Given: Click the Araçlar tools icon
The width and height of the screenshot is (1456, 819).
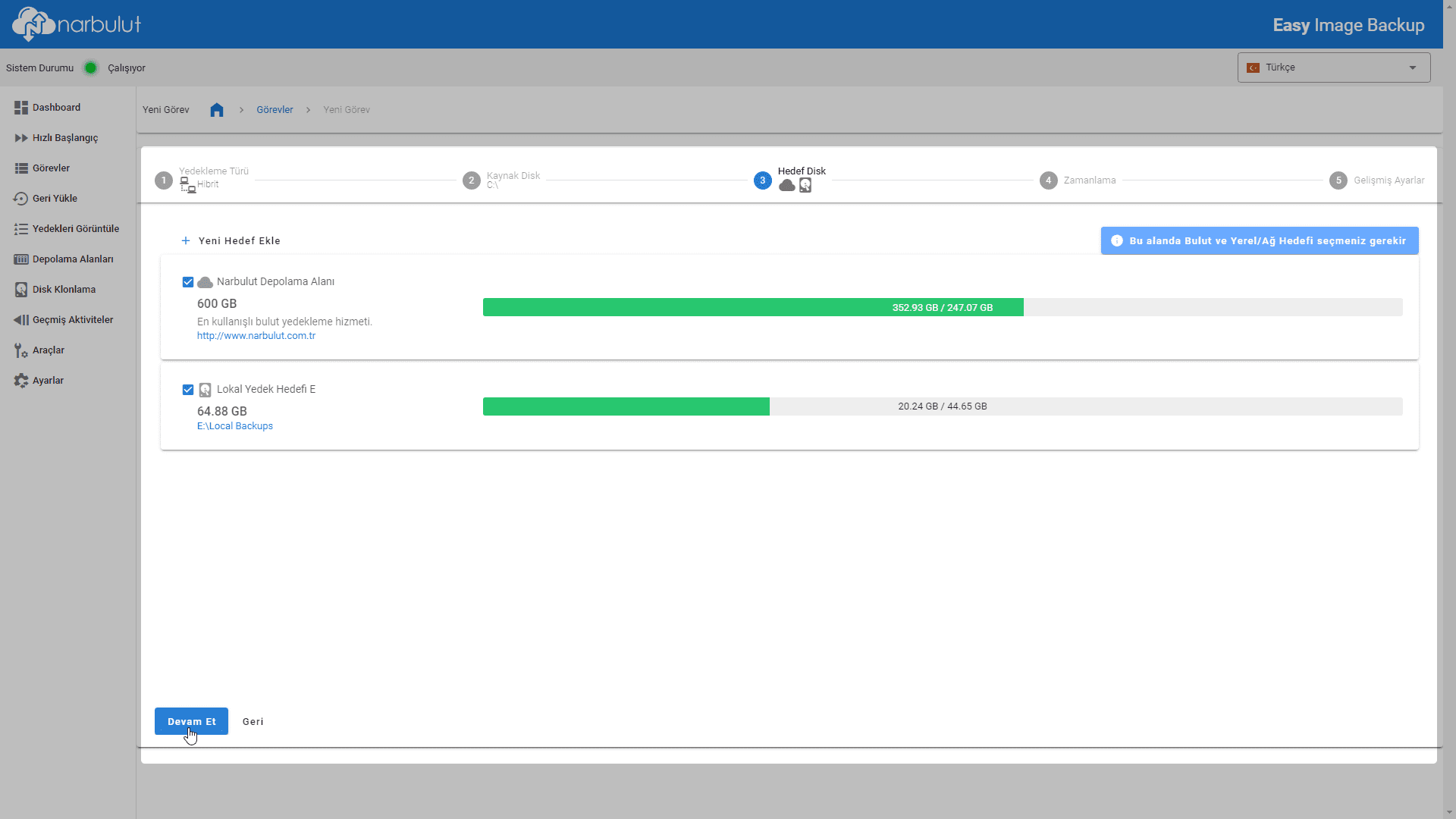Looking at the screenshot, I should pyautogui.click(x=21, y=350).
